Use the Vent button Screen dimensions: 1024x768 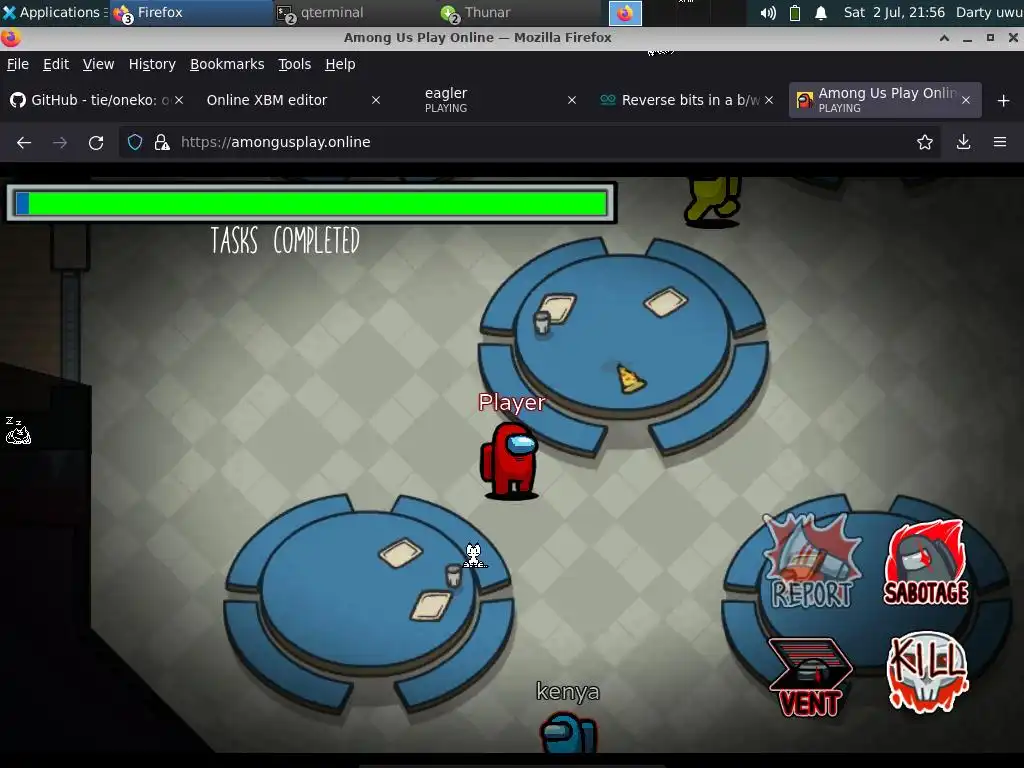(810, 677)
